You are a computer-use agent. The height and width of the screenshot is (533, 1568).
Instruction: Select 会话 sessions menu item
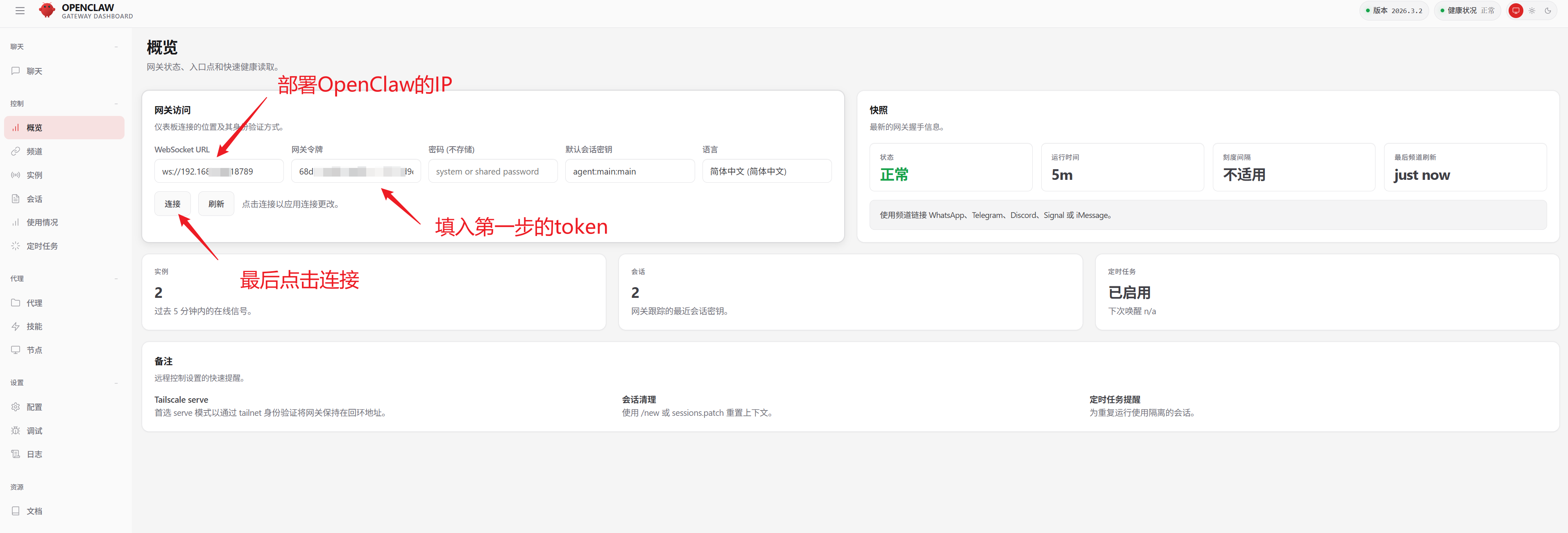[x=34, y=199]
